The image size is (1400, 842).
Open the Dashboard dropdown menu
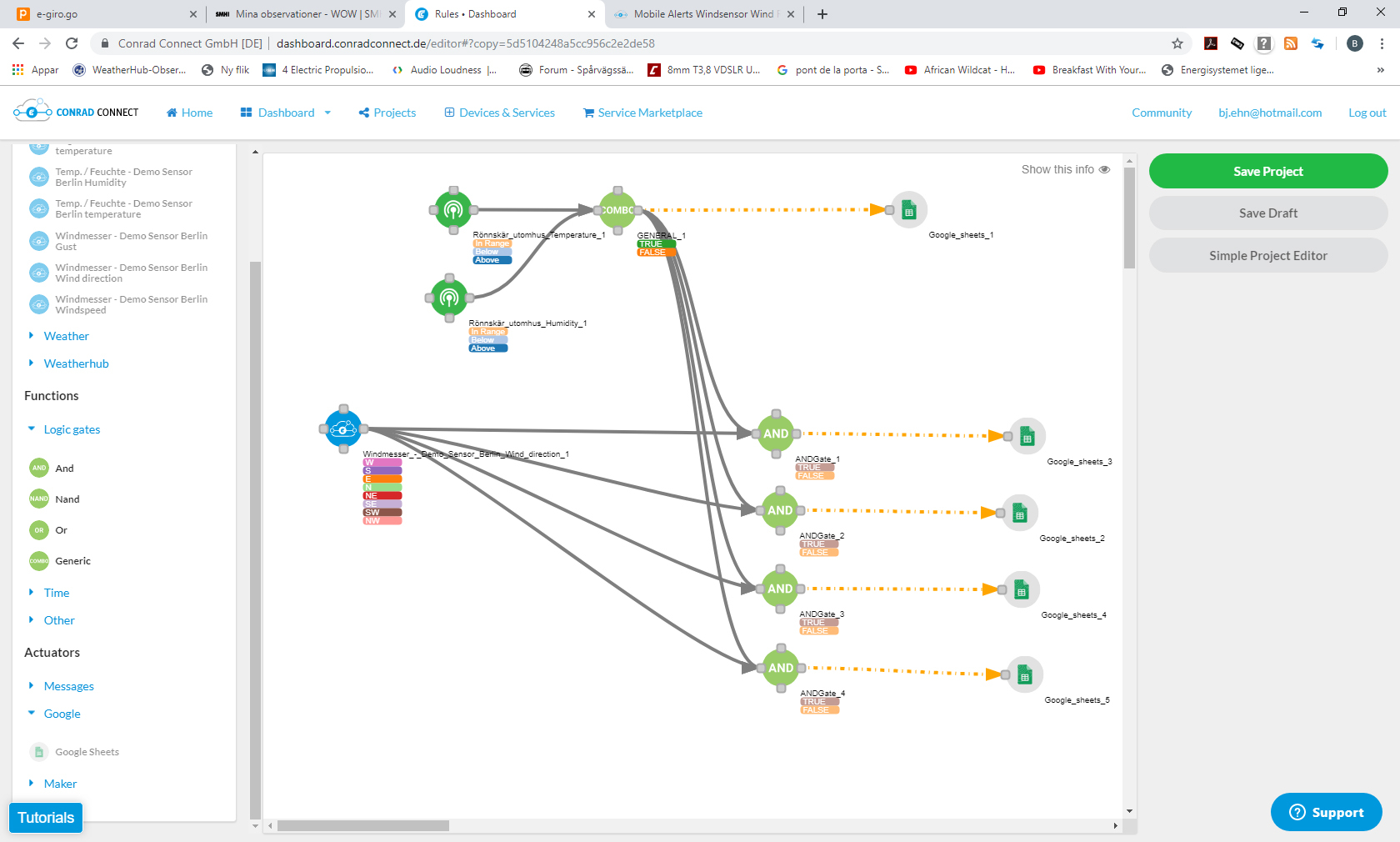(286, 113)
